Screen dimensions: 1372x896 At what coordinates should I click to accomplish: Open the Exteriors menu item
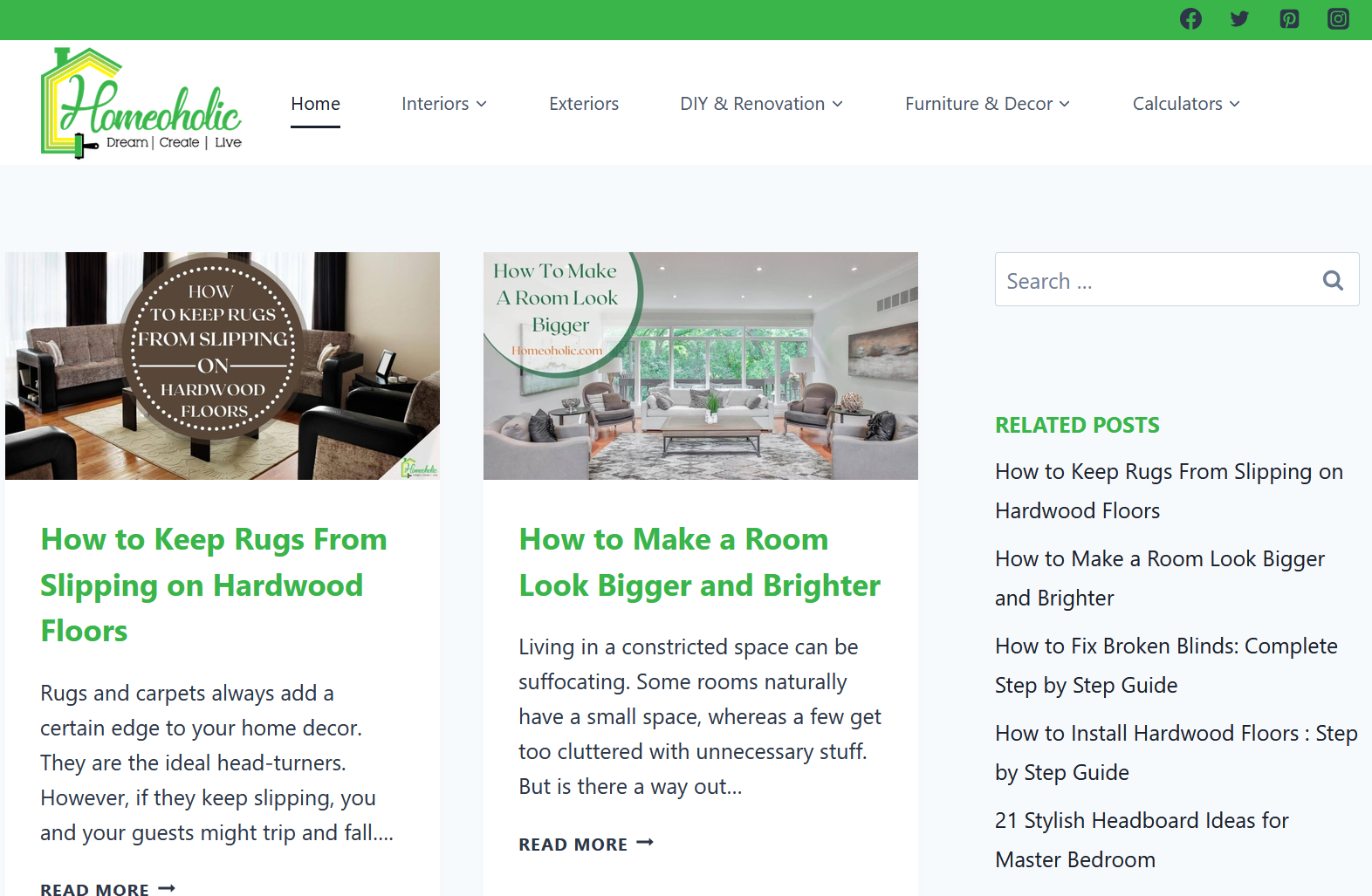click(584, 104)
